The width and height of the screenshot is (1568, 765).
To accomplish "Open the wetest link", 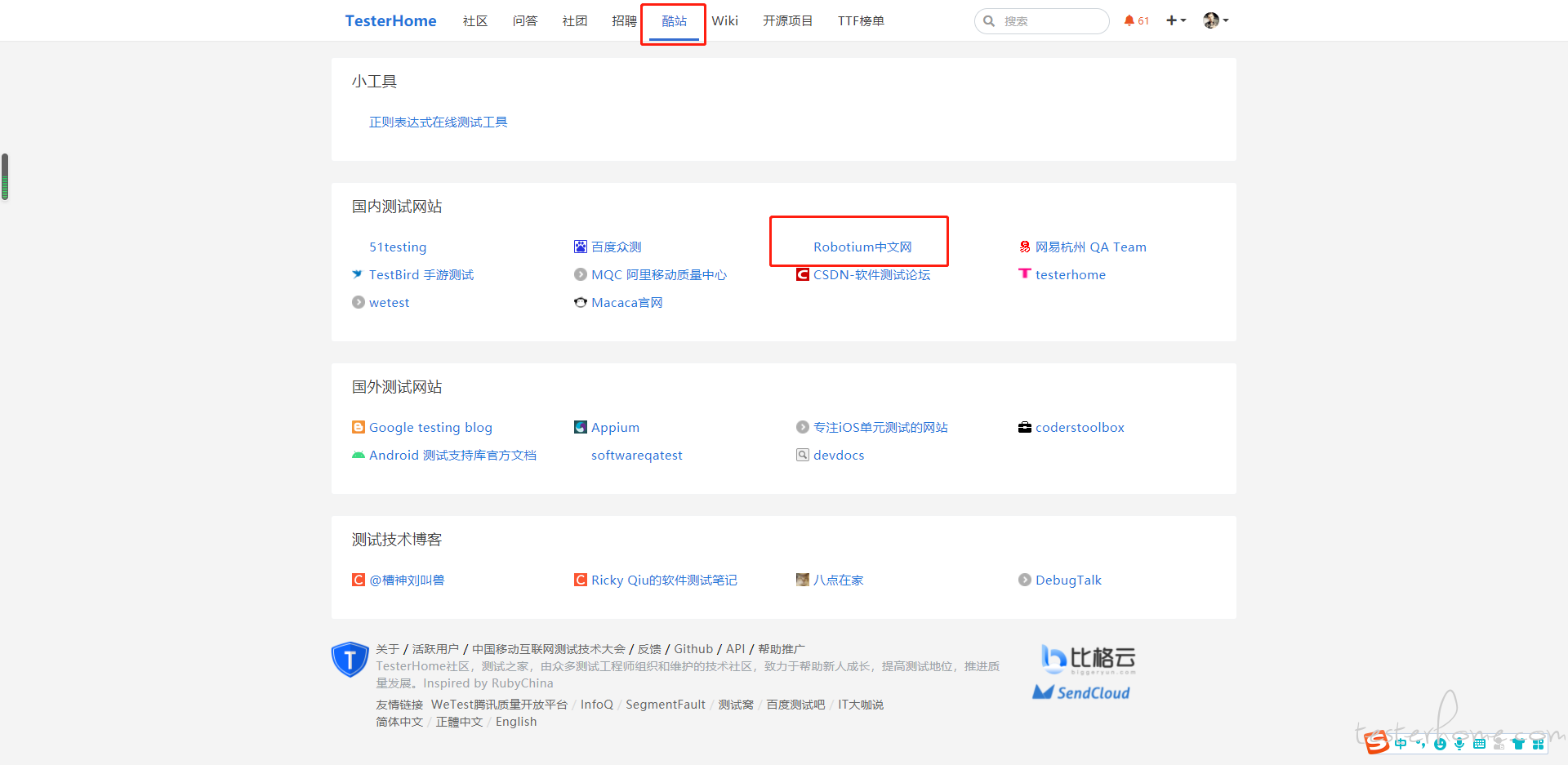I will click(x=389, y=302).
